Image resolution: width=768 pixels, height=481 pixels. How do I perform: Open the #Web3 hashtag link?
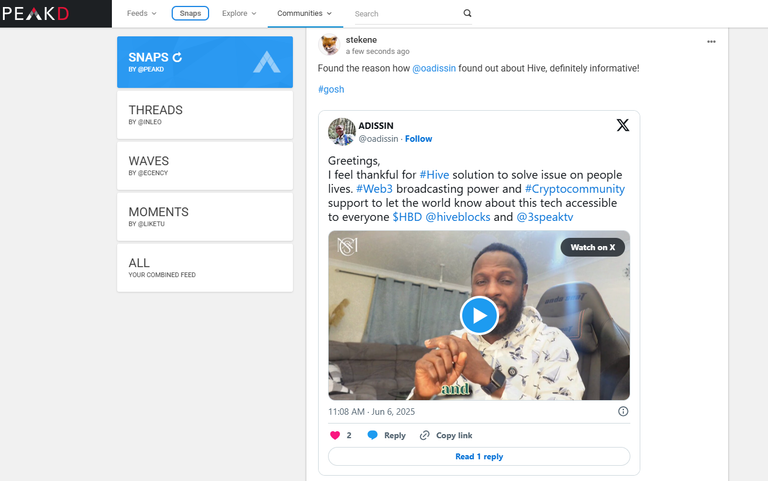[374, 189]
